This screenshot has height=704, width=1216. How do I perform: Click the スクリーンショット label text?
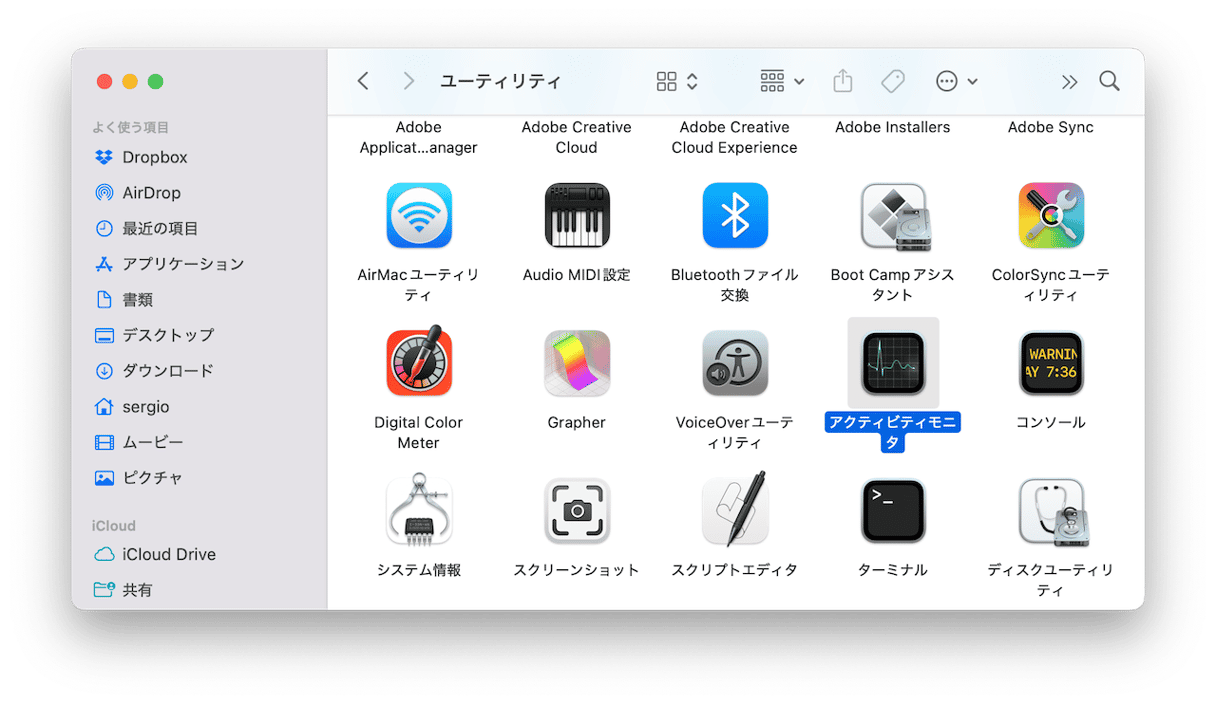click(577, 570)
